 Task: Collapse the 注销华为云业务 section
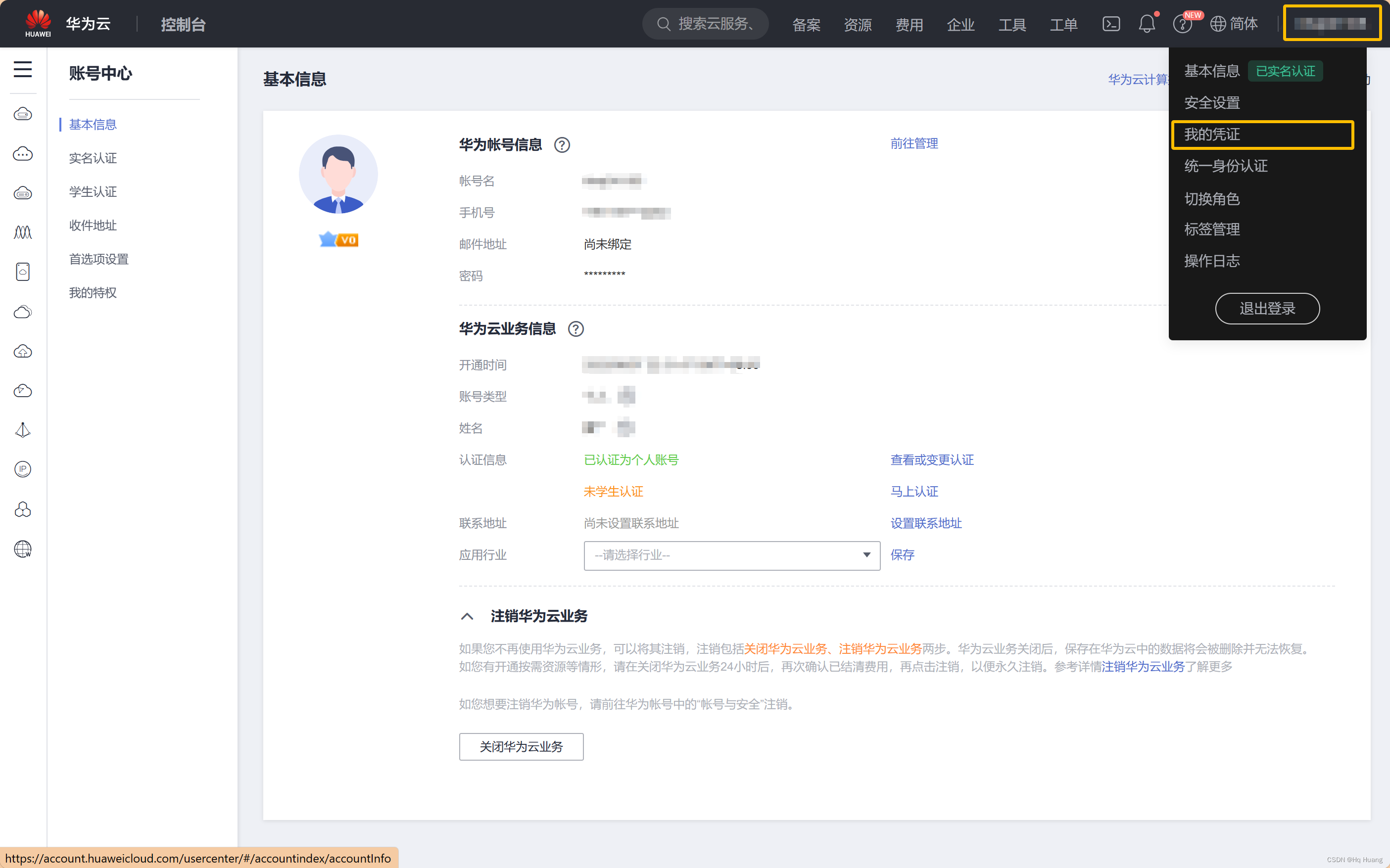pyautogui.click(x=467, y=617)
